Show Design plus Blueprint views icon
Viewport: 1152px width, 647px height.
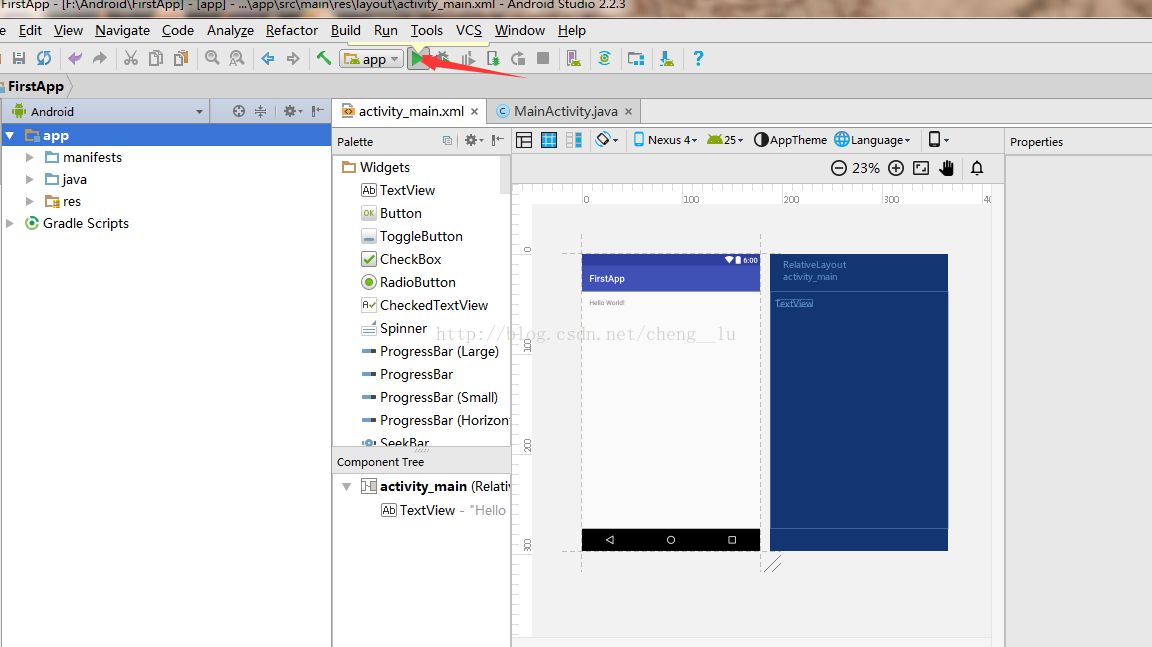[x=574, y=140]
